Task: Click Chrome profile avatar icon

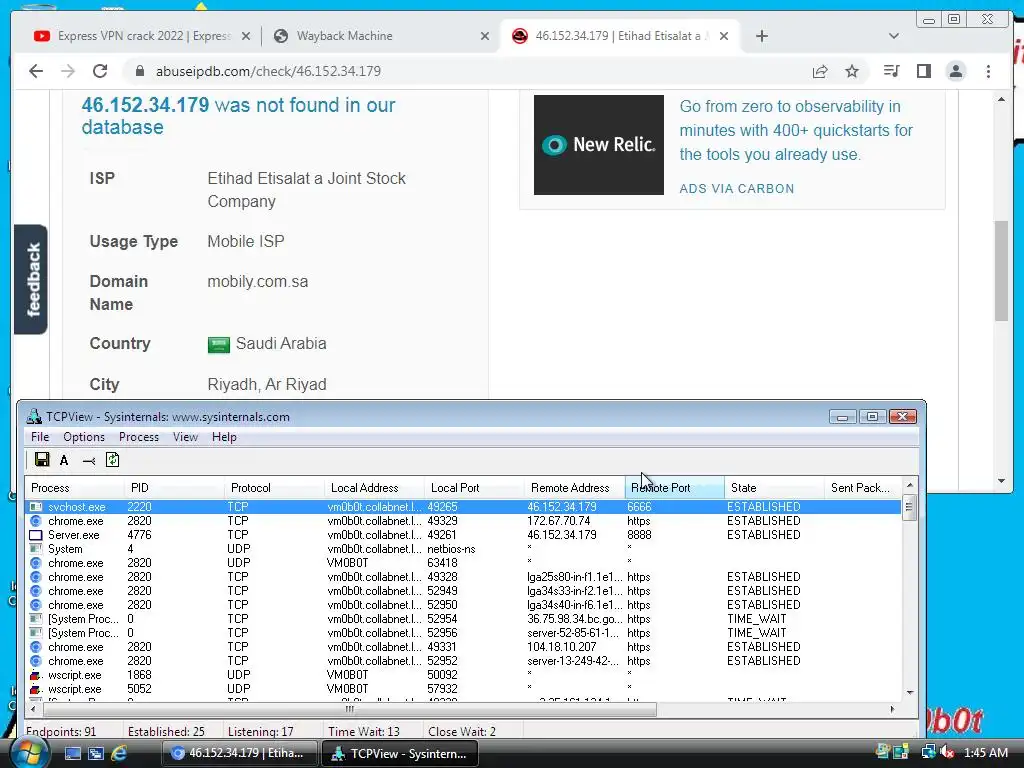Action: [955, 71]
